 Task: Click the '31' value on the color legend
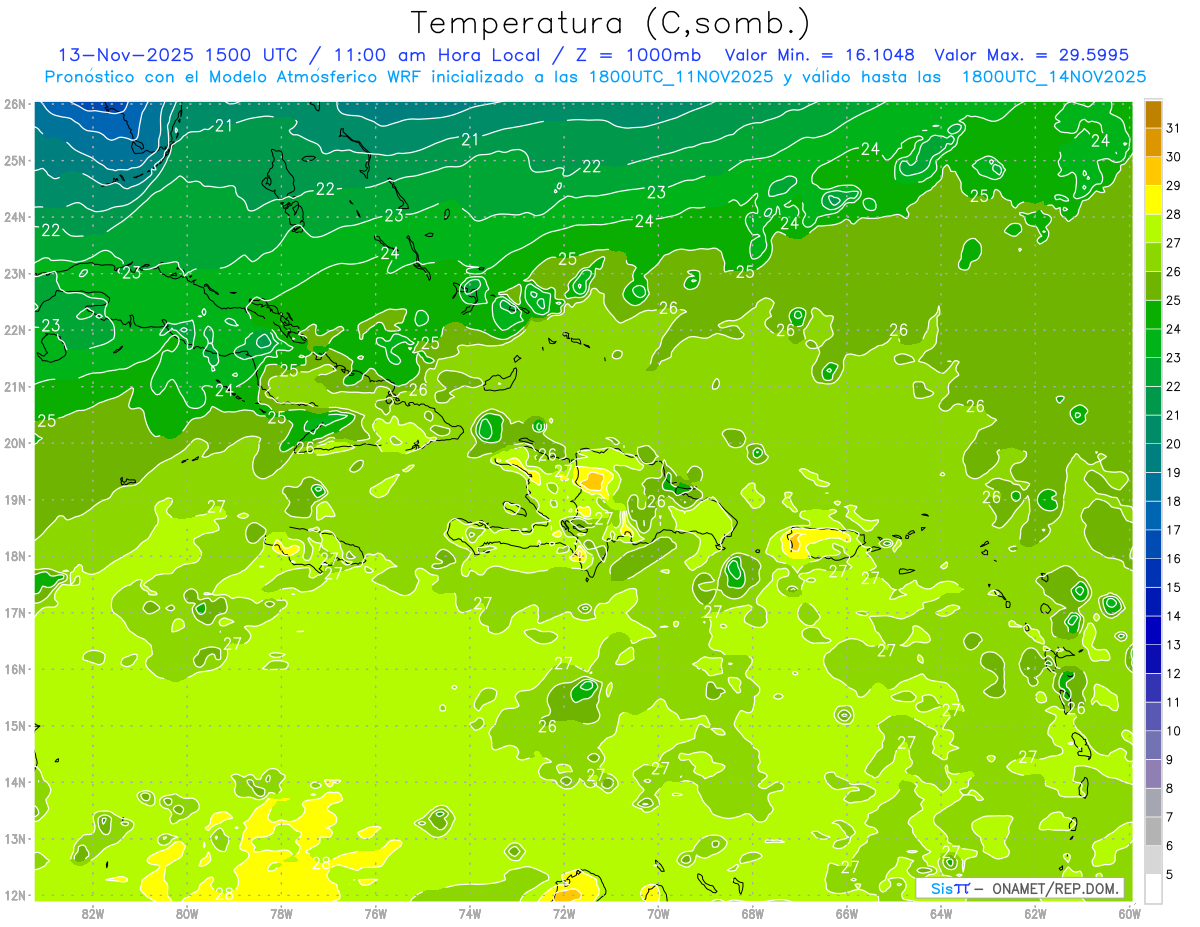(x=1174, y=128)
